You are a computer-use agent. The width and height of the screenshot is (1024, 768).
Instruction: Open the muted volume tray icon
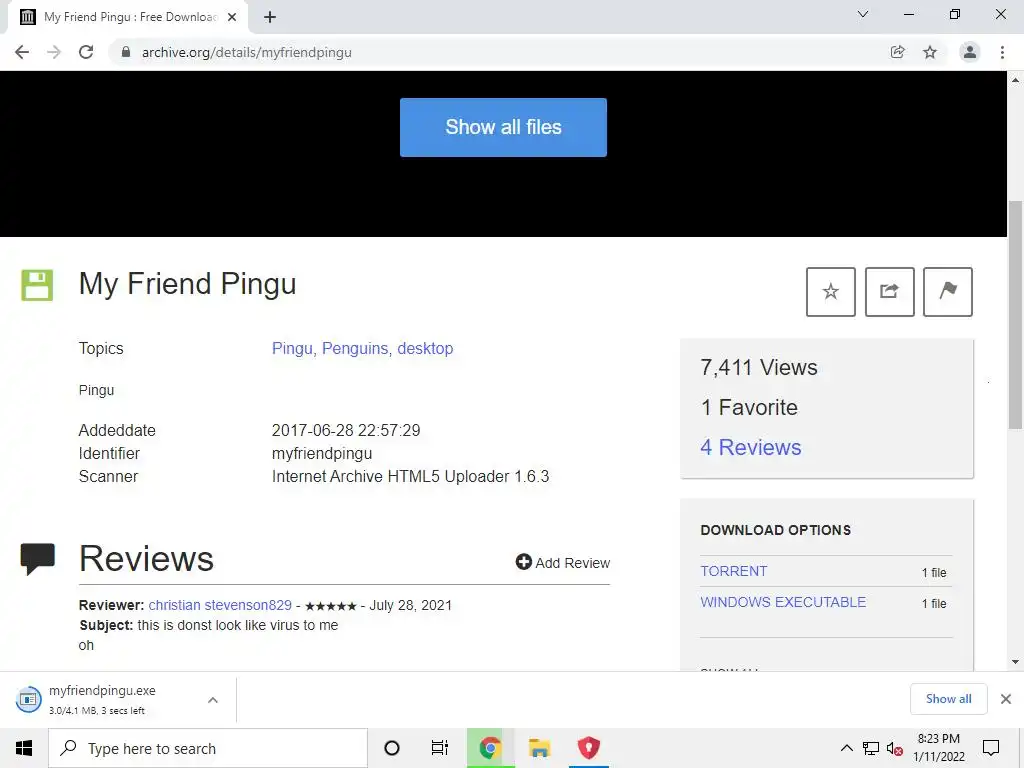click(x=895, y=748)
